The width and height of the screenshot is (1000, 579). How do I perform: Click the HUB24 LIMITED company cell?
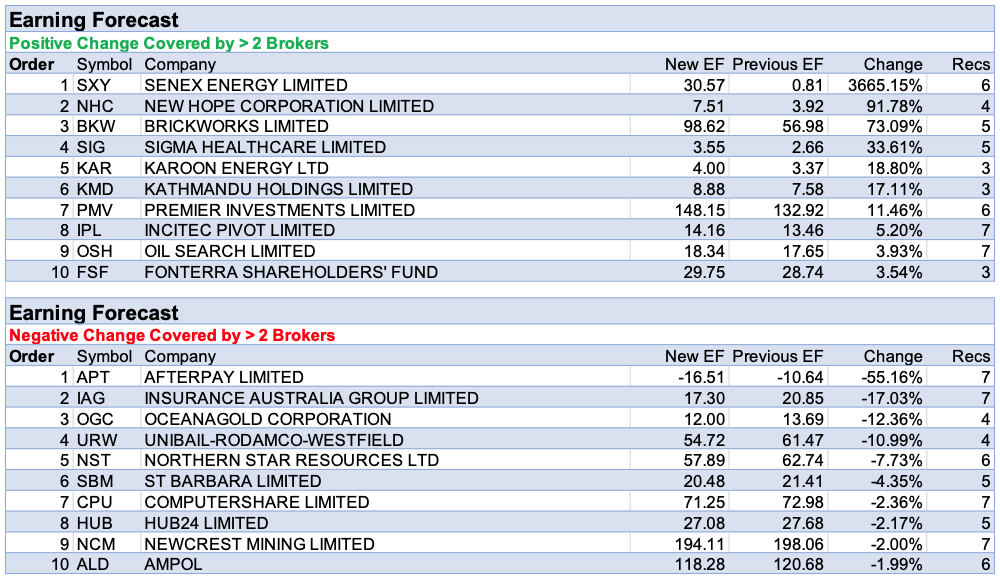(x=206, y=523)
